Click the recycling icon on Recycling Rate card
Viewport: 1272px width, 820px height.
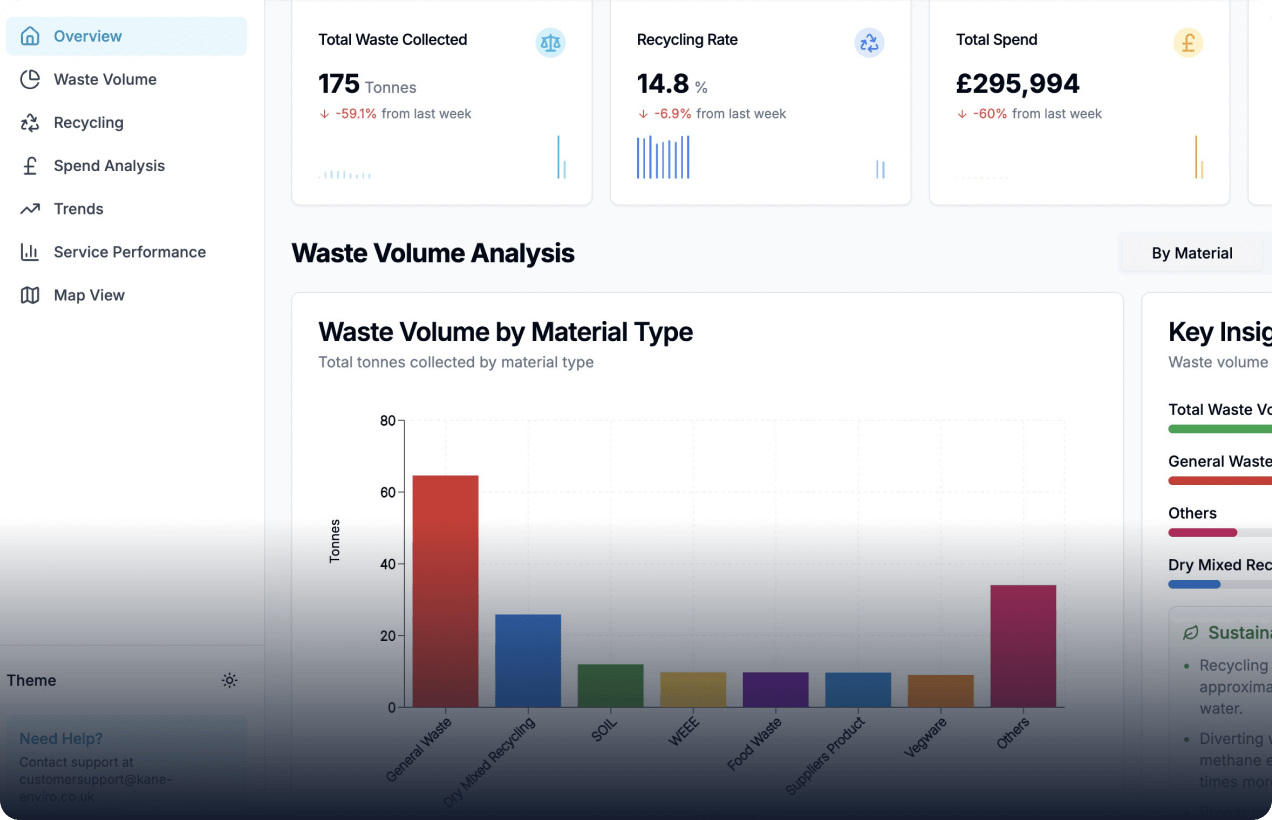(x=869, y=42)
